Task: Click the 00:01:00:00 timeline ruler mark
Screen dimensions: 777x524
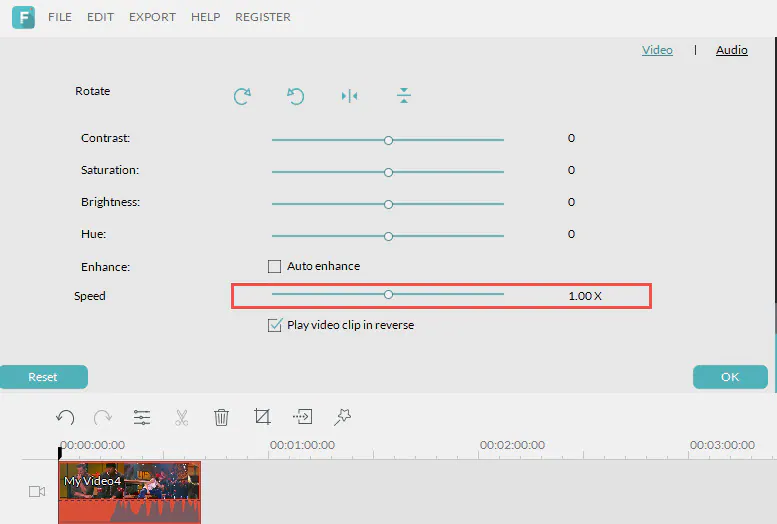Action: pyautogui.click(x=302, y=445)
